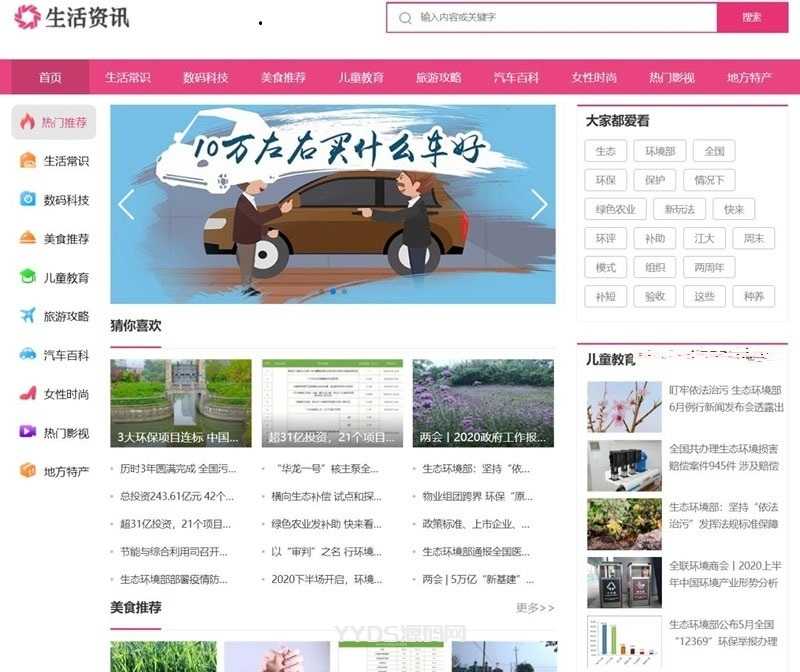
Task: Show next banner with right arrow
Action: coord(539,205)
